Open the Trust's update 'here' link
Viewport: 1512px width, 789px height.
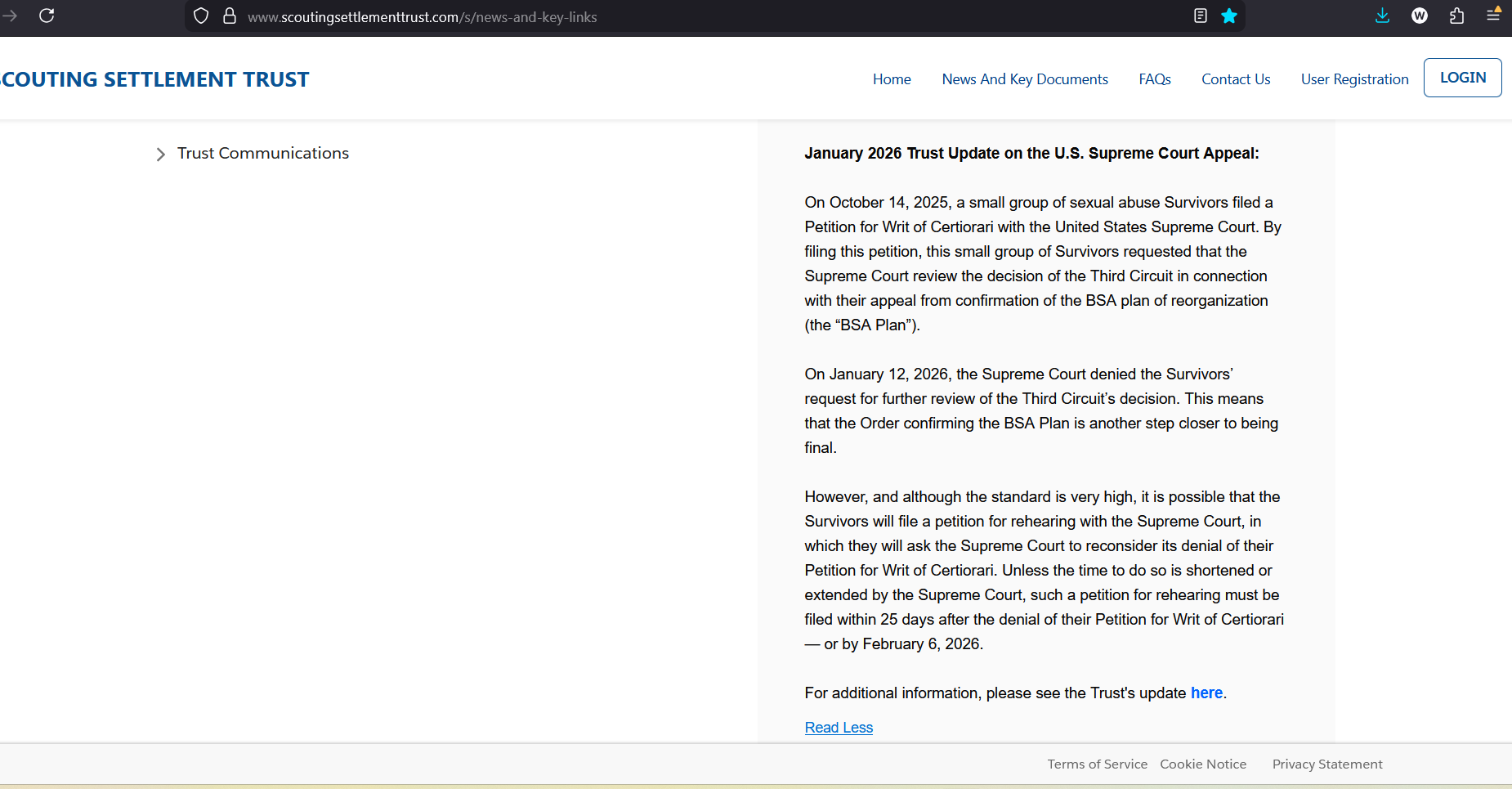pyautogui.click(x=1206, y=693)
